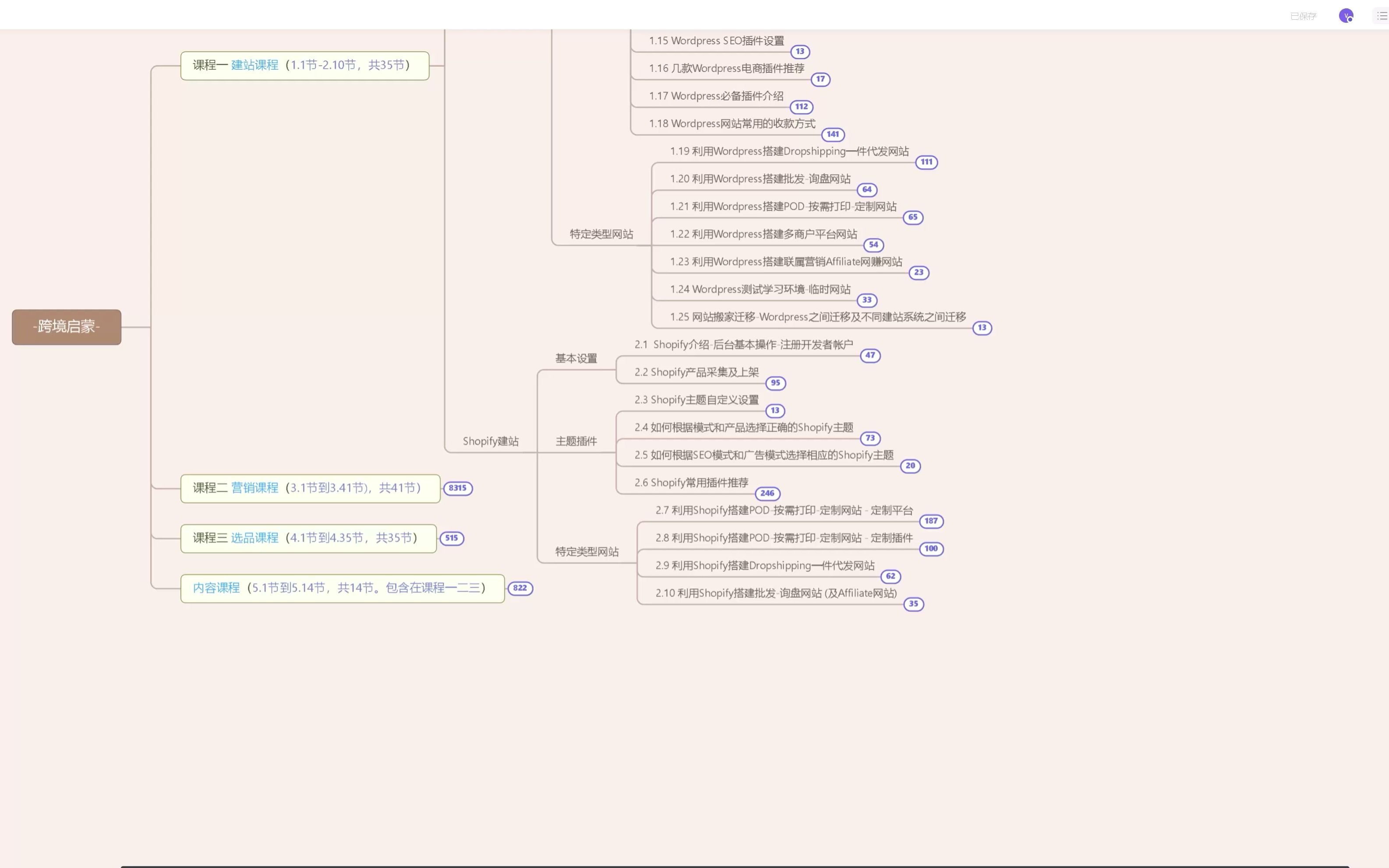
Task: Expand the 111 badge under 1.19
Action: click(927, 162)
